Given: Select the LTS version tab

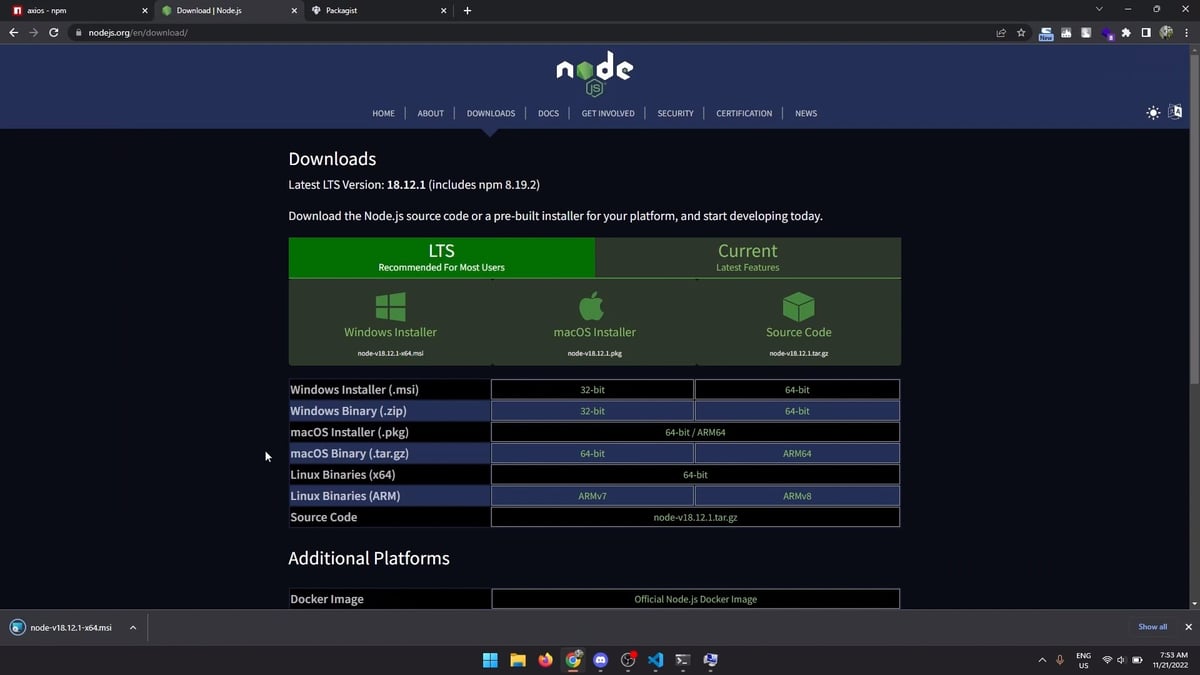Looking at the screenshot, I should 441,257.
